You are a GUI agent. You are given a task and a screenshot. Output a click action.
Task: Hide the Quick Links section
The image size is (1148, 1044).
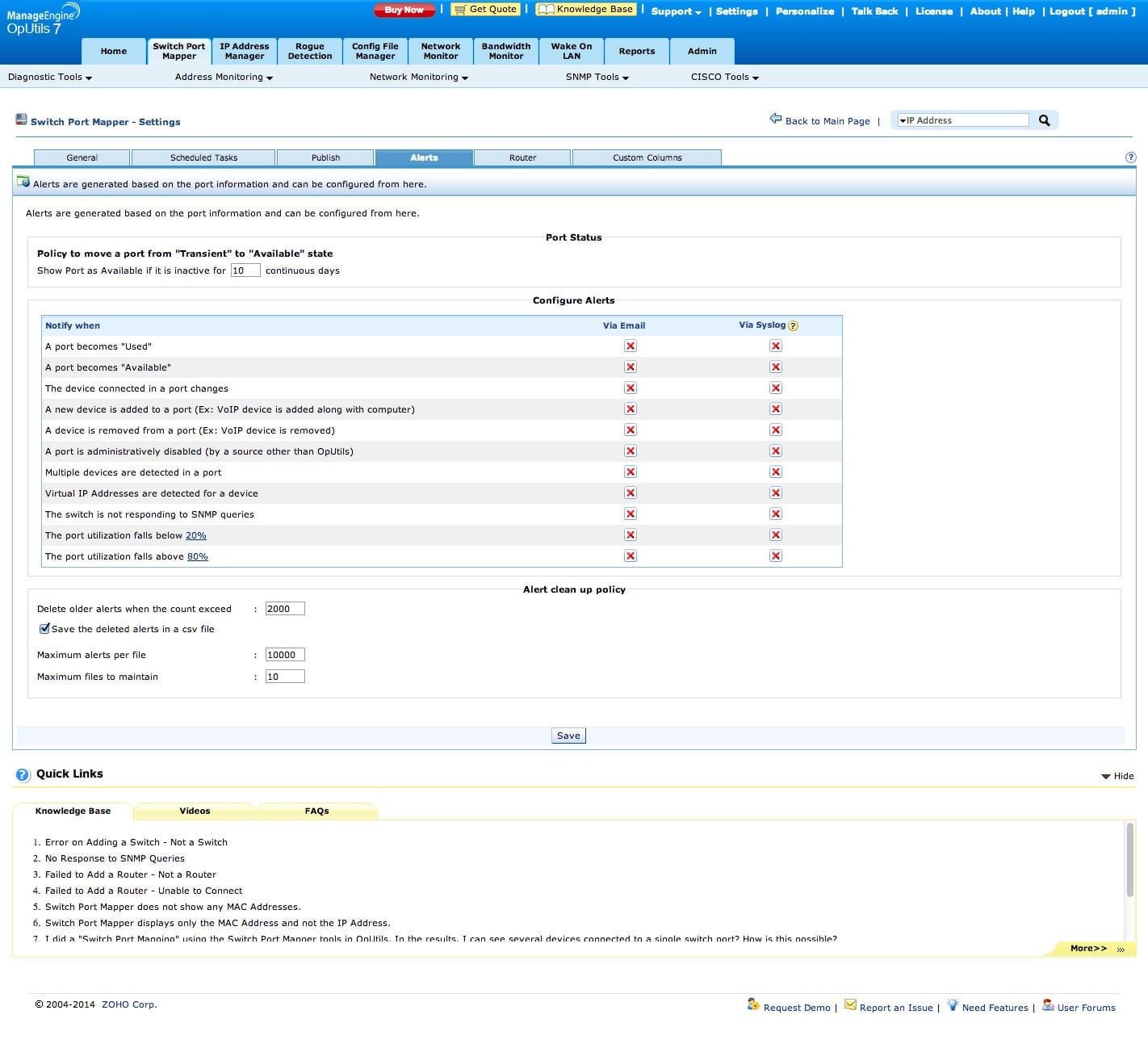tap(1117, 776)
